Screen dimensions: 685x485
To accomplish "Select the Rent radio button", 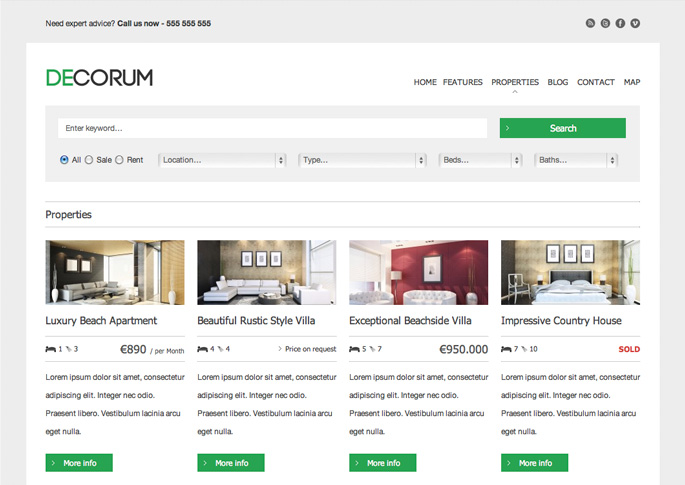I will coord(119,160).
